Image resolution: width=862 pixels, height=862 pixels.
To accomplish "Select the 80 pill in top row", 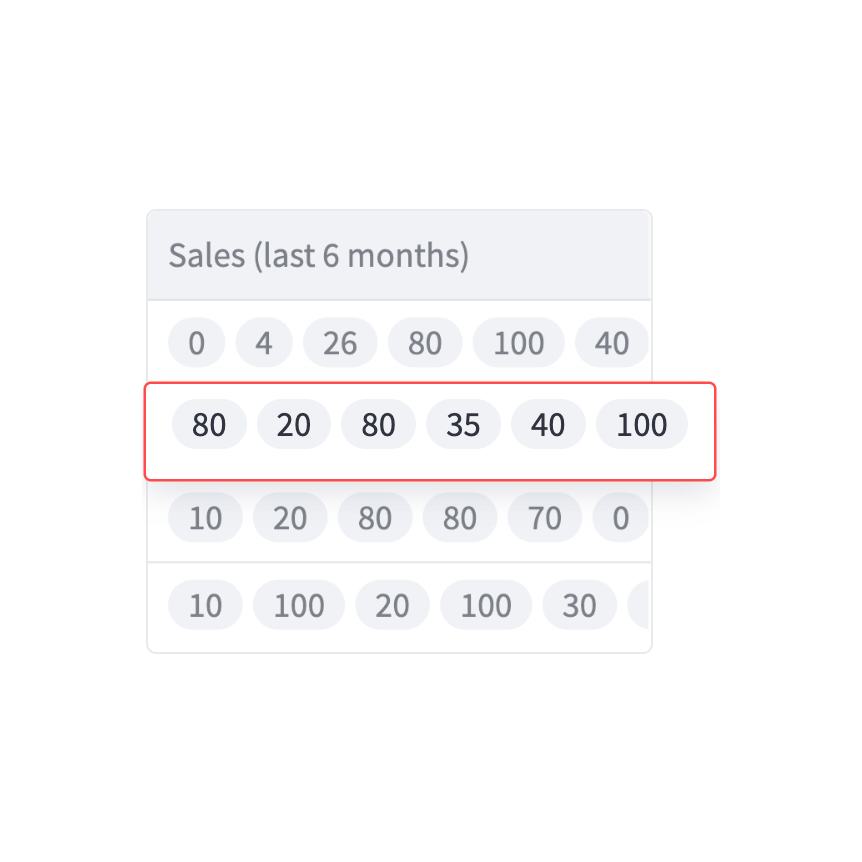I will (425, 344).
